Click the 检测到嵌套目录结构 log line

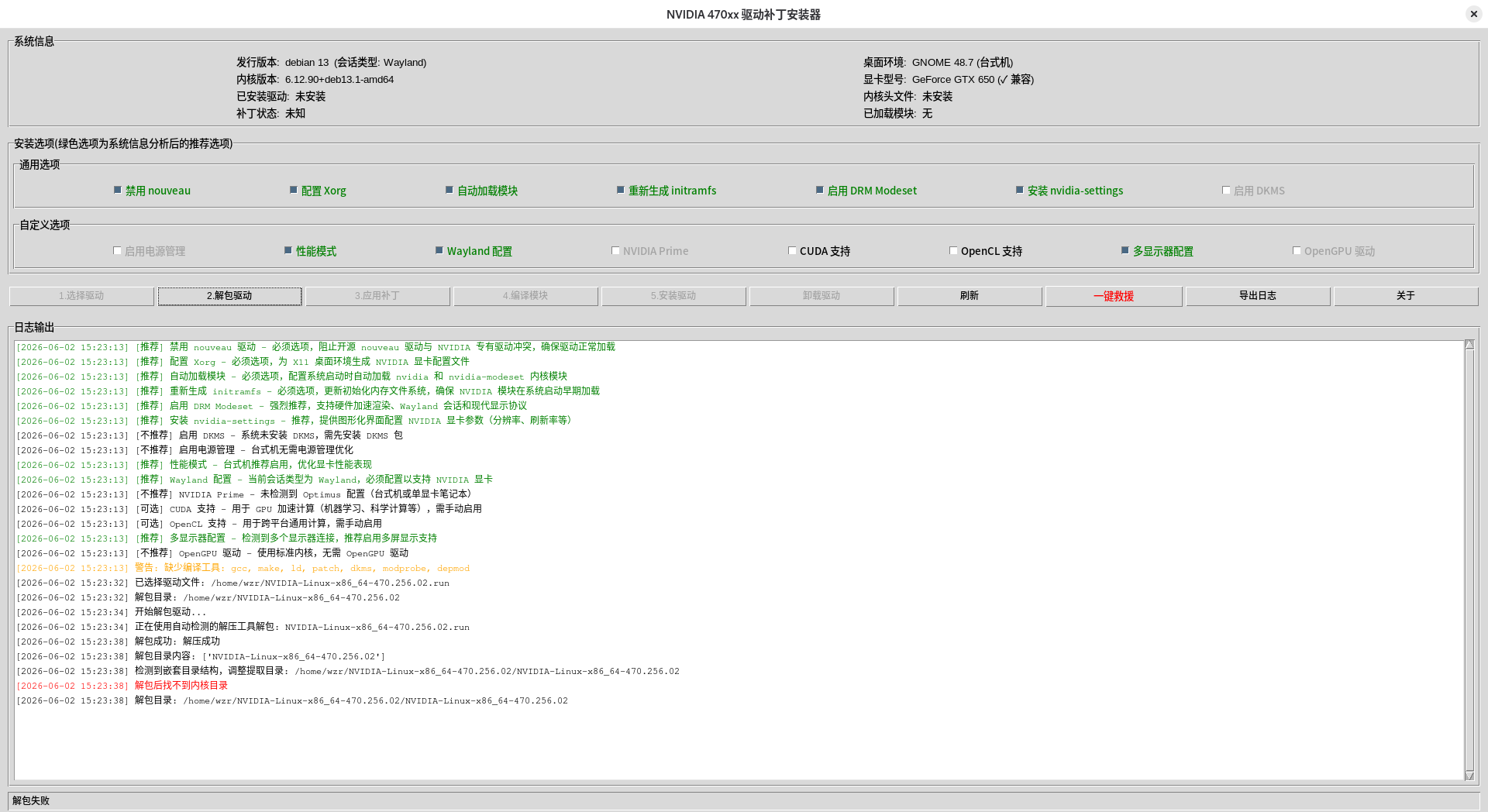(348, 671)
